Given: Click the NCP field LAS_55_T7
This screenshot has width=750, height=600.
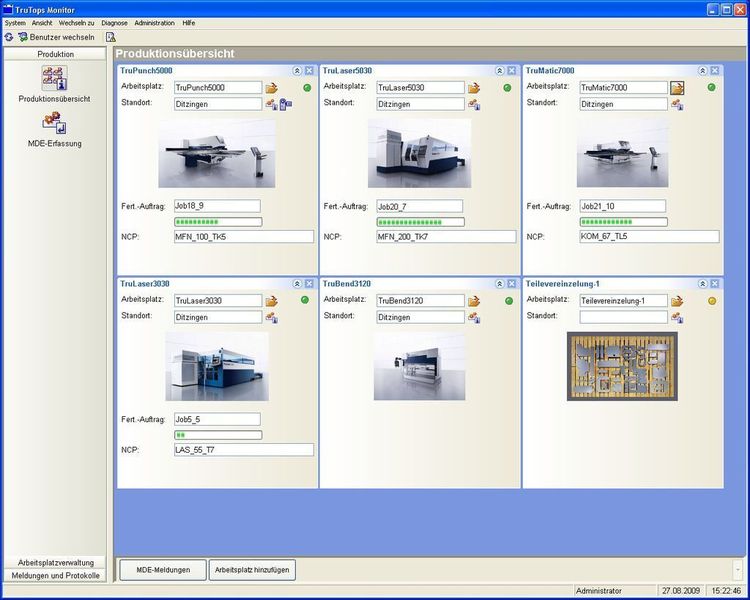Looking at the screenshot, I should 244,450.
